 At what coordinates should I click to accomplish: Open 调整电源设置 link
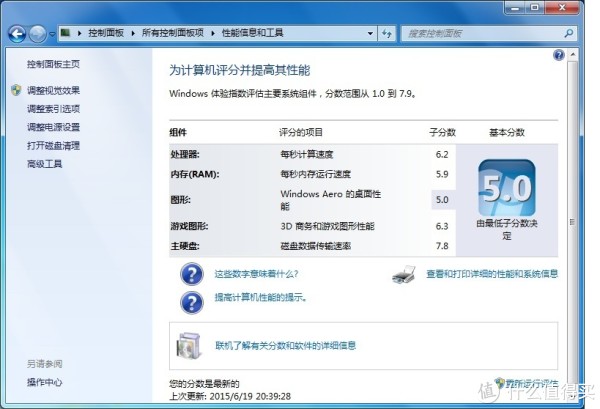pyautogui.click(x=53, y=127)
